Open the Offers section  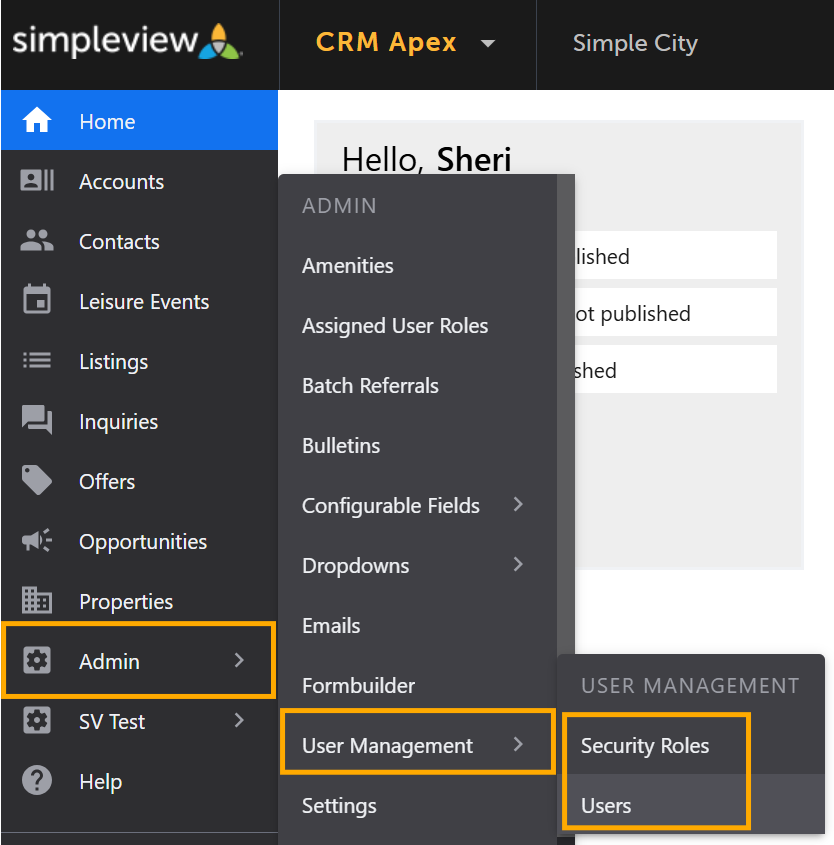[x=139, y=481]
